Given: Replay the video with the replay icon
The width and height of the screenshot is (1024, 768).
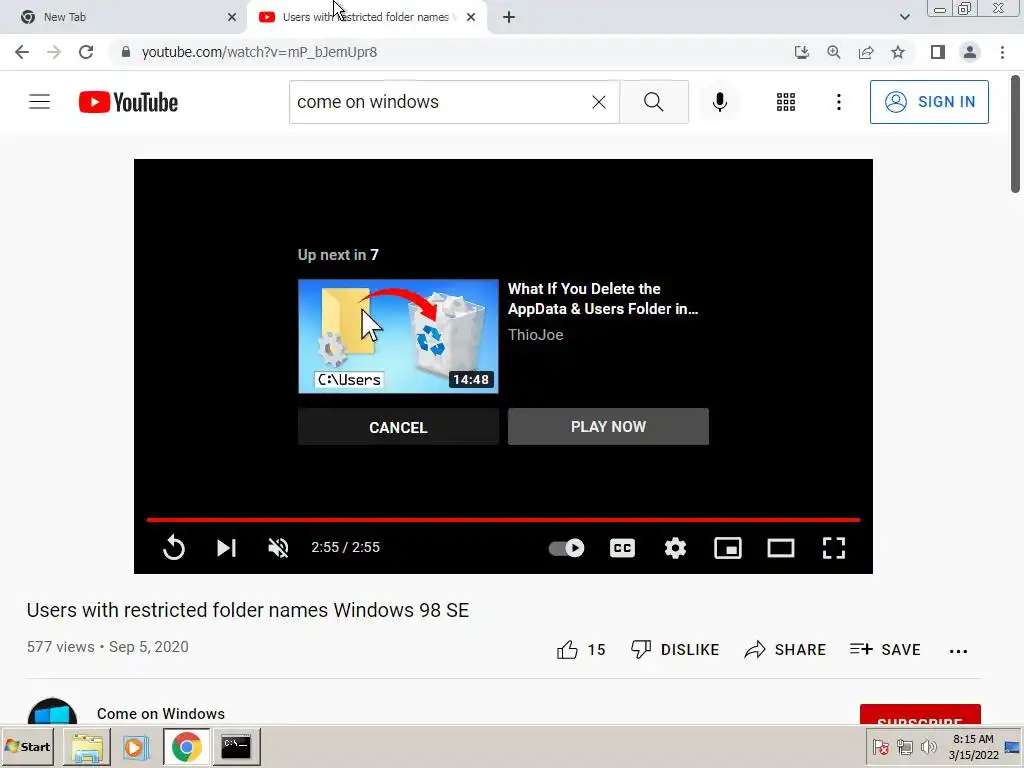Looking at the screenshot, I should click(x=174, y=547).
